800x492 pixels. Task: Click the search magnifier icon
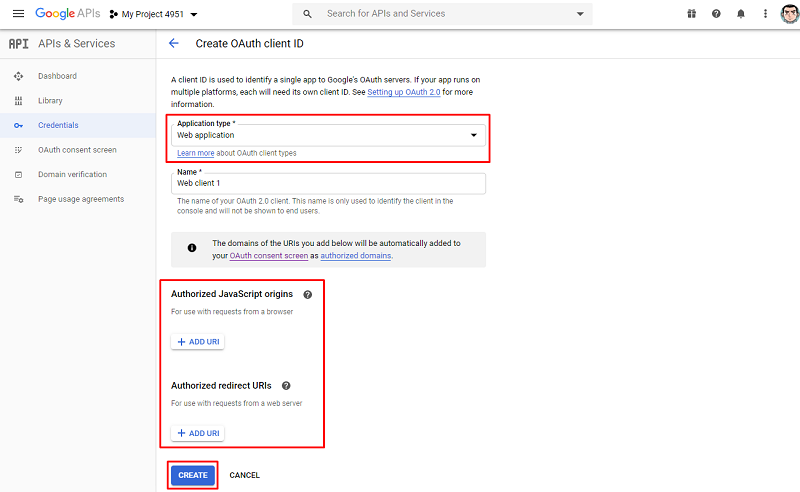pos(307,14)
